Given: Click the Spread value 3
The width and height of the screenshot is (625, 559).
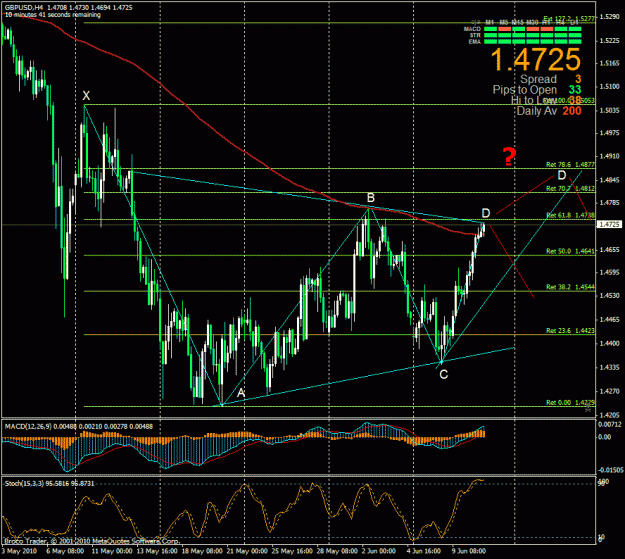Looking at the screenshot, I should pos(578,79).
